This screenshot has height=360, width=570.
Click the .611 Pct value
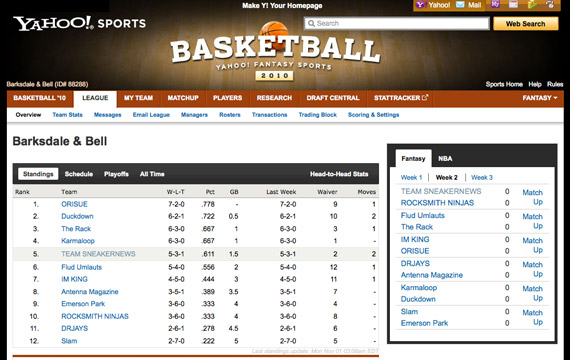208,254
